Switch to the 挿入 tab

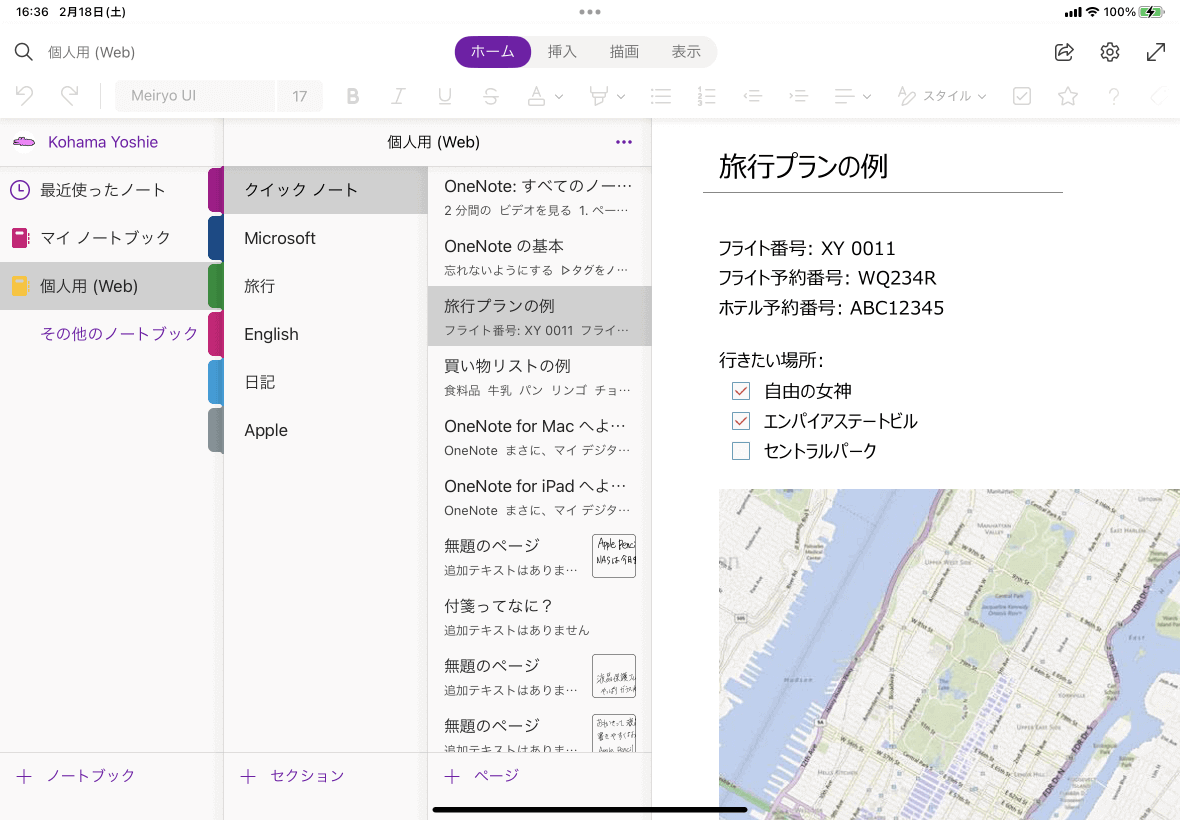[562, 52]
